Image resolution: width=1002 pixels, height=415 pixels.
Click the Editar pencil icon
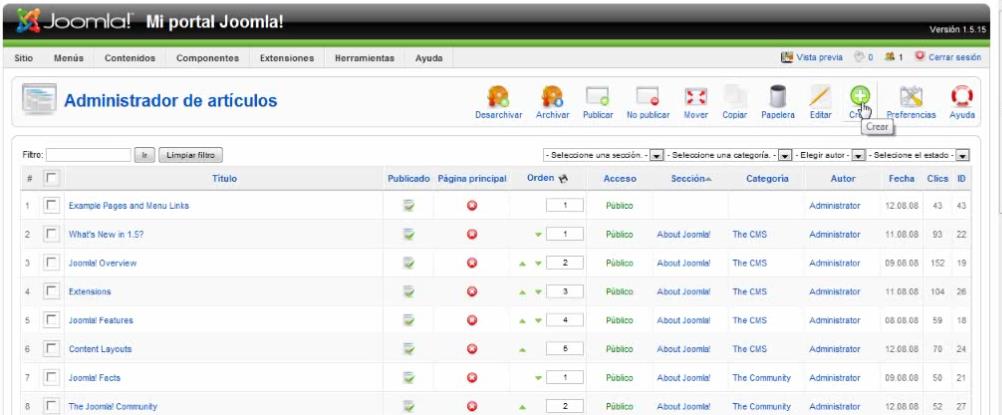(x=820, y=97)
